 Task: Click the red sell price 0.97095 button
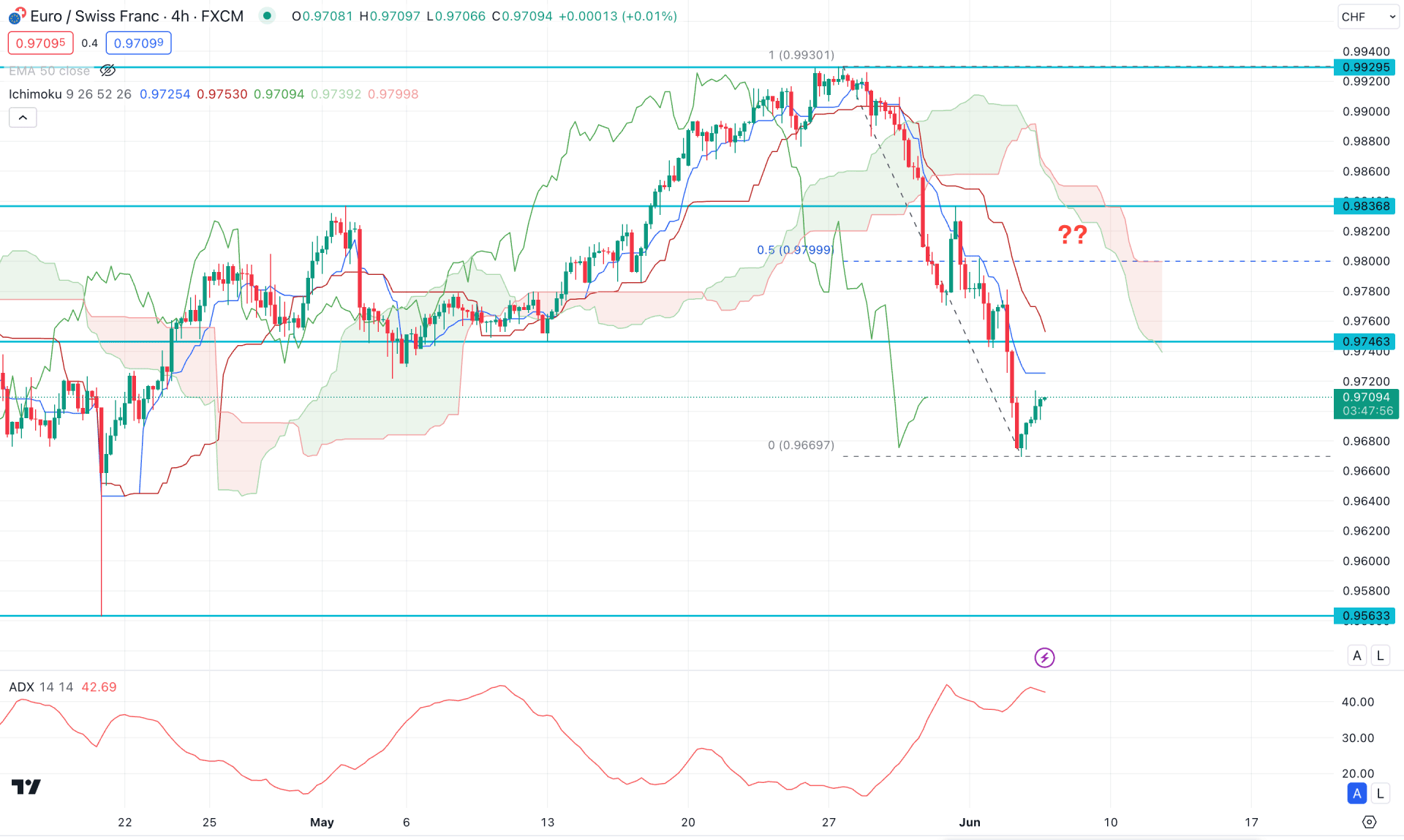(41, 43)
